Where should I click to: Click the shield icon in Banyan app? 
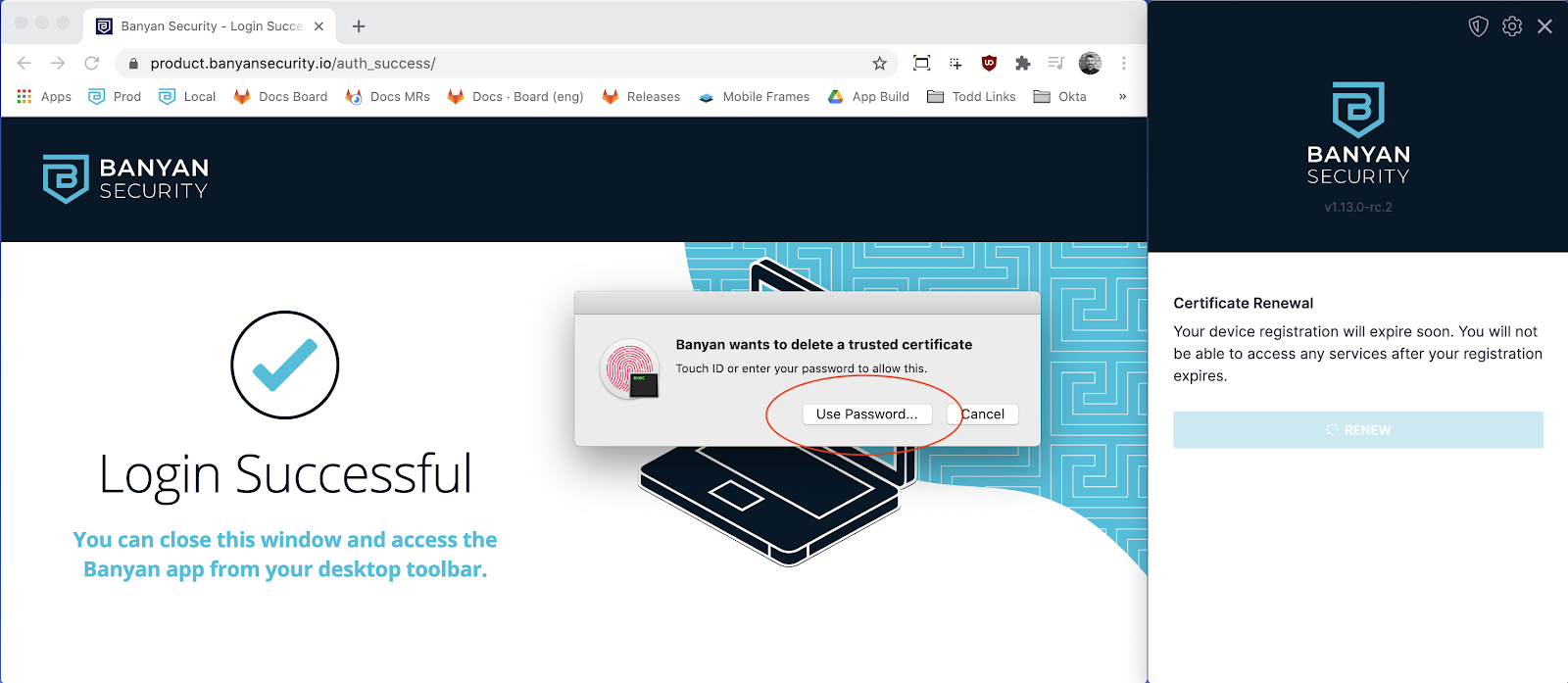tap(1479, 26)
